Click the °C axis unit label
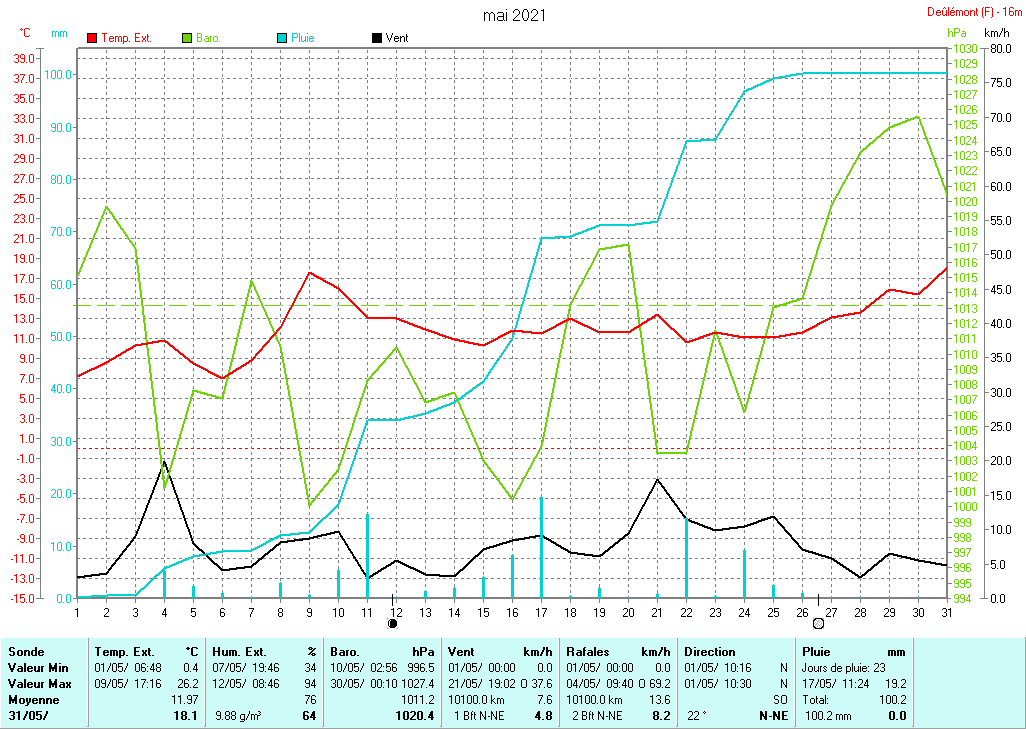This screenshot has width=1026, height=729. coord(25,34)
